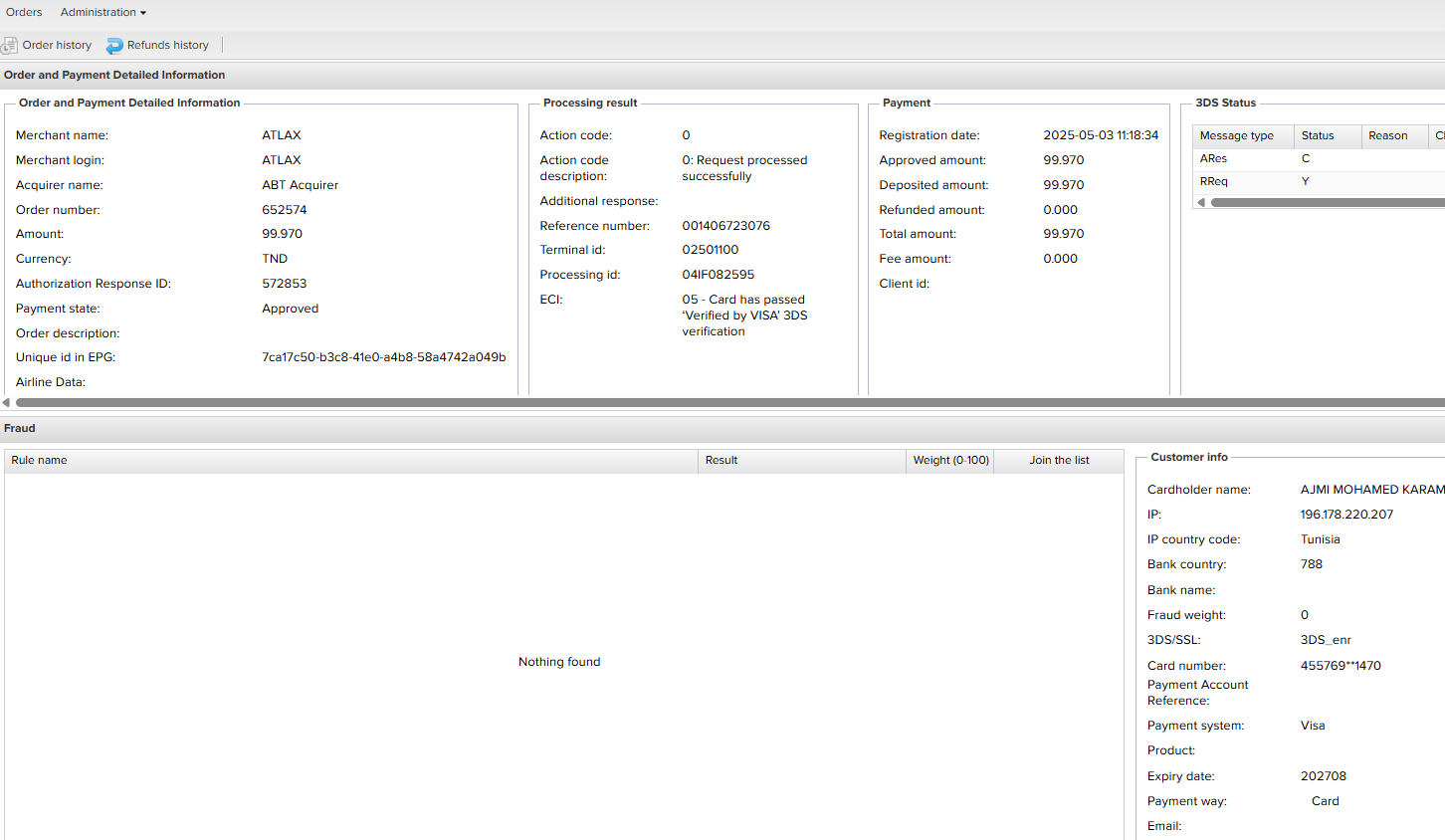Screen dimensions: 1445x840
Task: Click the order number value 652574
Action: click(x=285, y=210)
